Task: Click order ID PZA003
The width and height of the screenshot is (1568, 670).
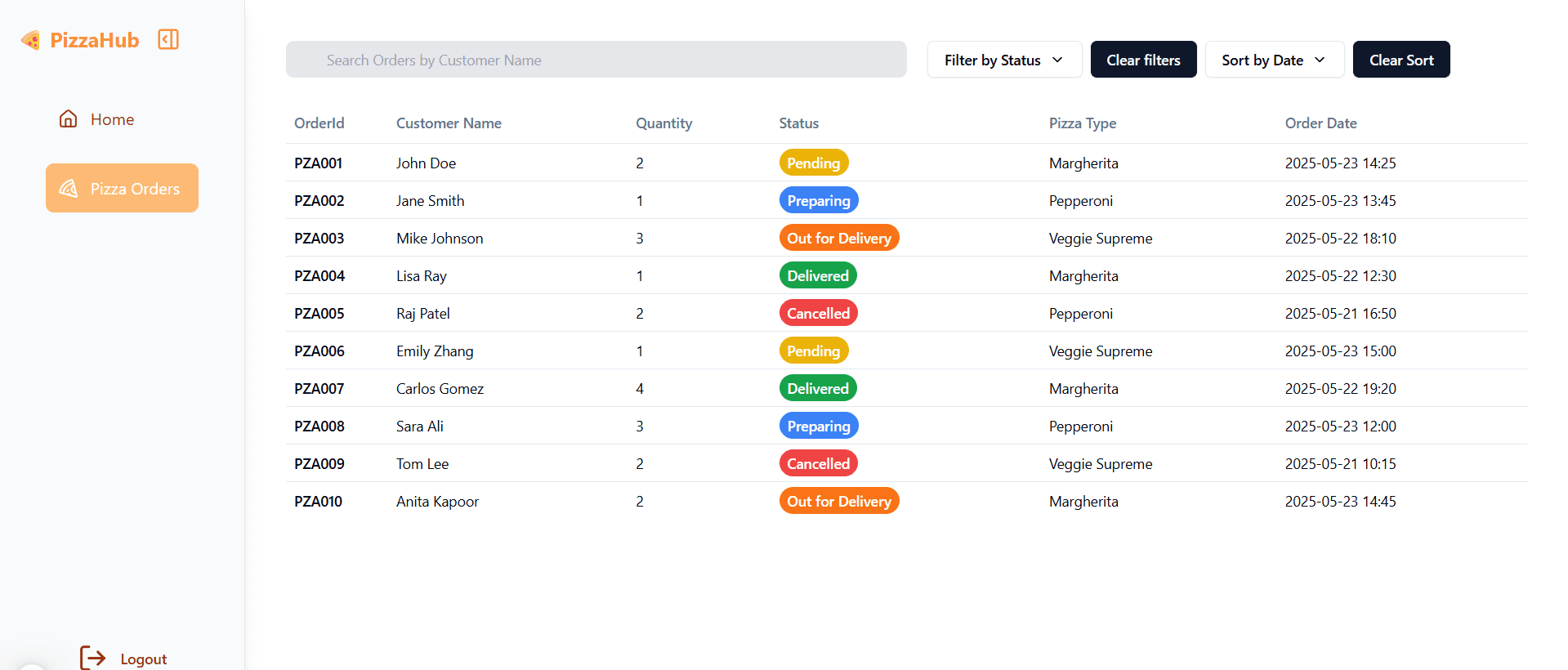Action: 319,238
